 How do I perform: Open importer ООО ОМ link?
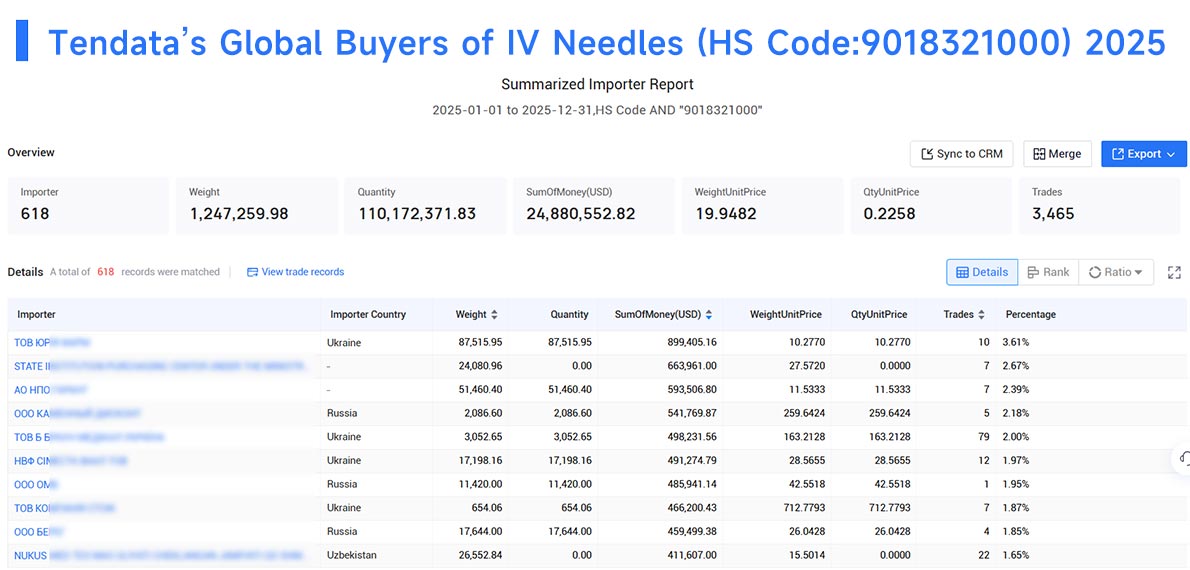pyautogui.click(x=36, y=484)
